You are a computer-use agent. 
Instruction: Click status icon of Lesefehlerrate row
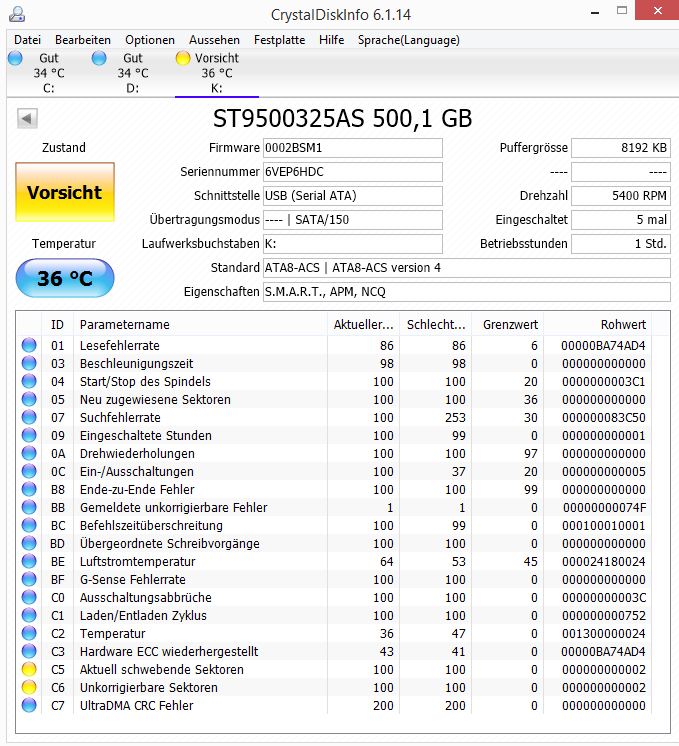pos(29,345)
